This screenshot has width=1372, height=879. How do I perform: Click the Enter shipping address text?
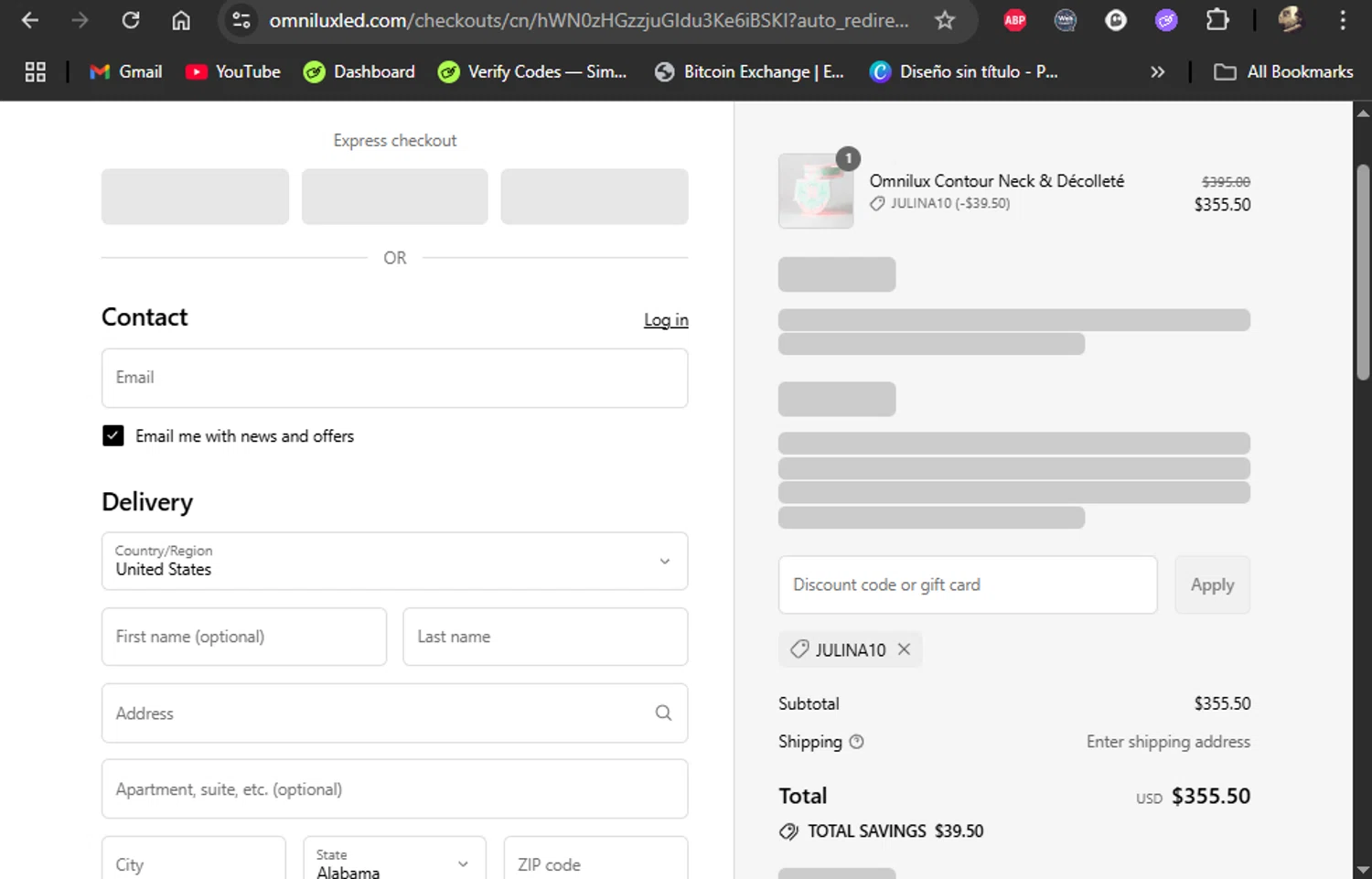pos(1168,742)
